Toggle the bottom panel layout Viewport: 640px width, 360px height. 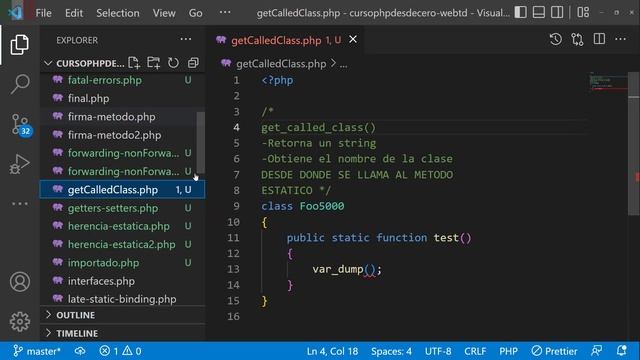[x=539, y=12]
